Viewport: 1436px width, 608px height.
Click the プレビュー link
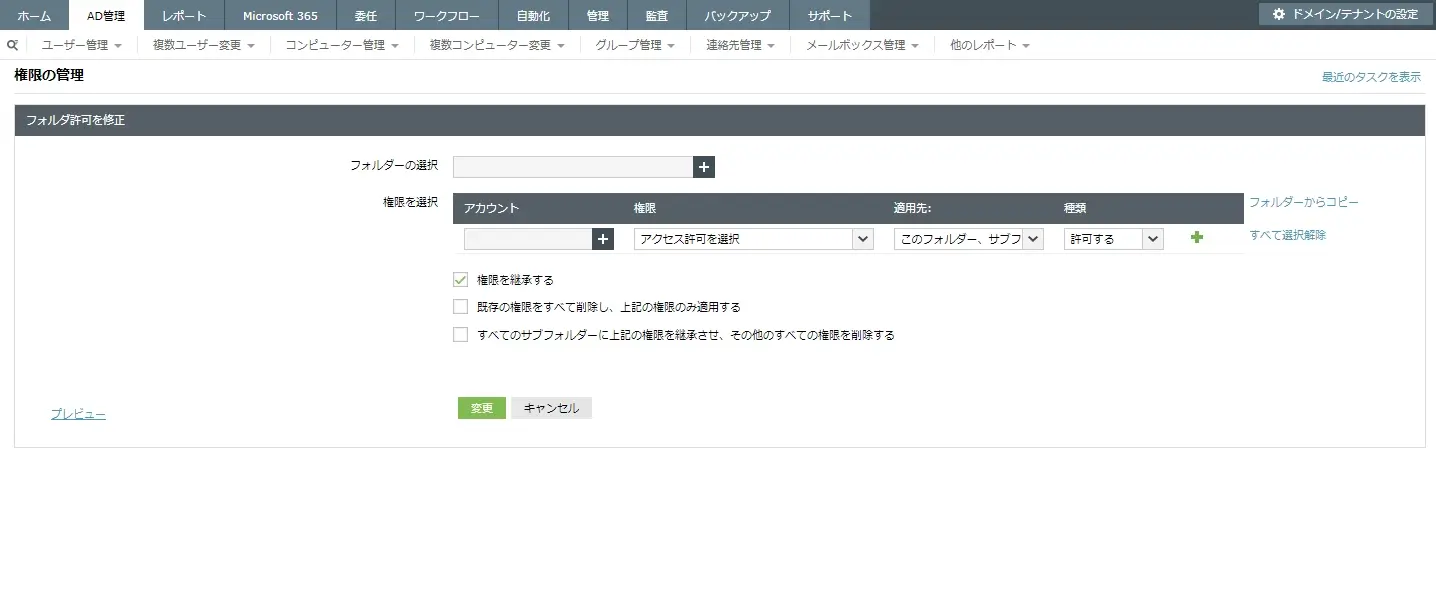(x=78, y=414)
